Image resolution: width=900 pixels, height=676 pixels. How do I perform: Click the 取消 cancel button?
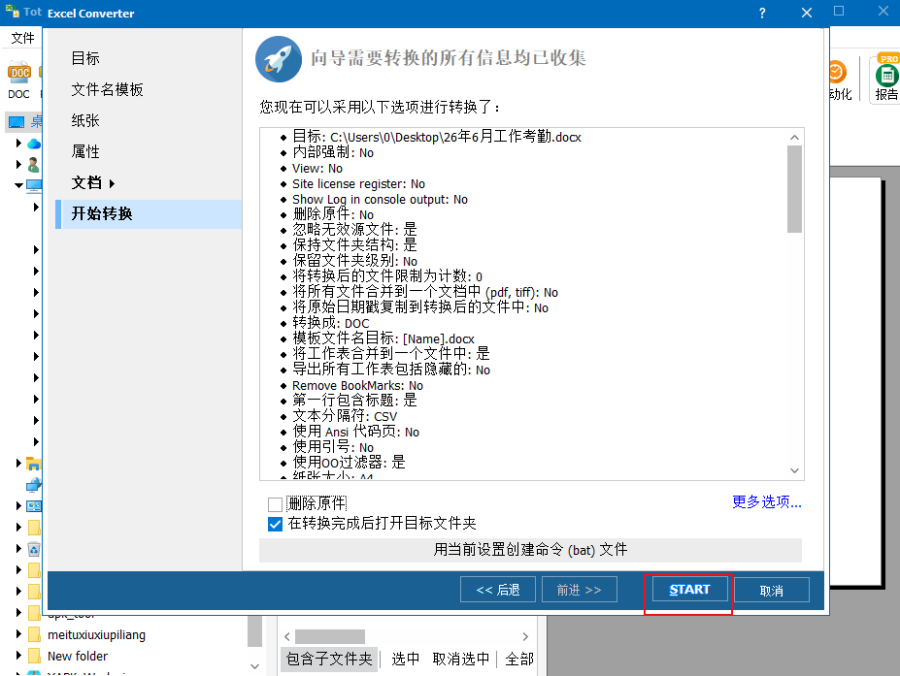pyautogui.click(x=771, y=590)
